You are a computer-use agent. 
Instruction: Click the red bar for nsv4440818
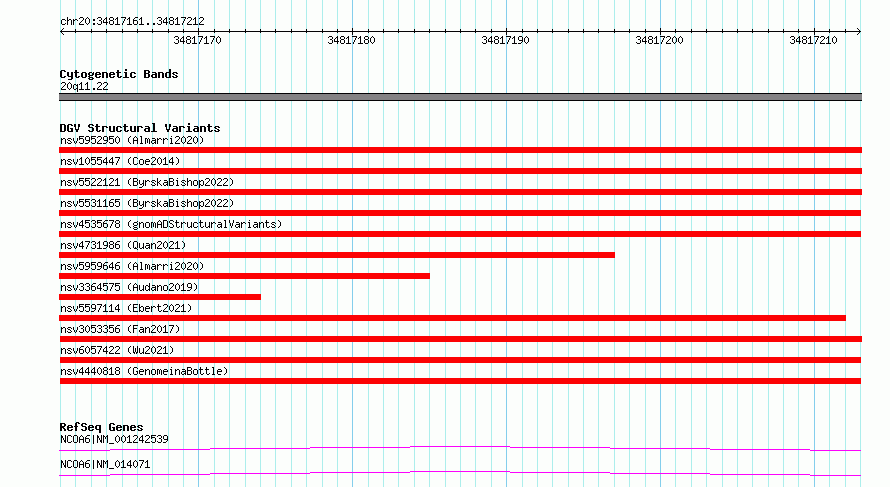pyautogui.click(x=460, y=381)
